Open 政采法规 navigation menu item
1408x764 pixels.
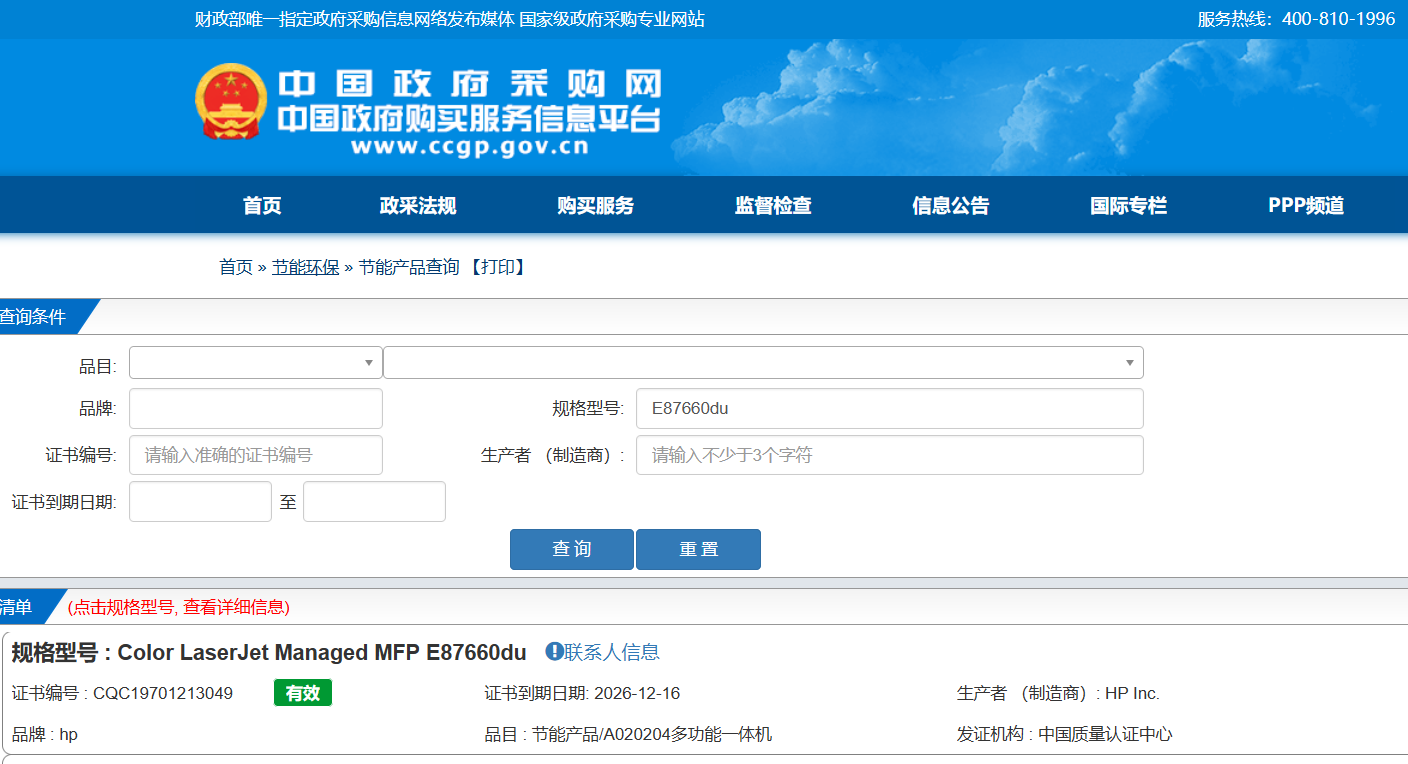click(418, 206)
